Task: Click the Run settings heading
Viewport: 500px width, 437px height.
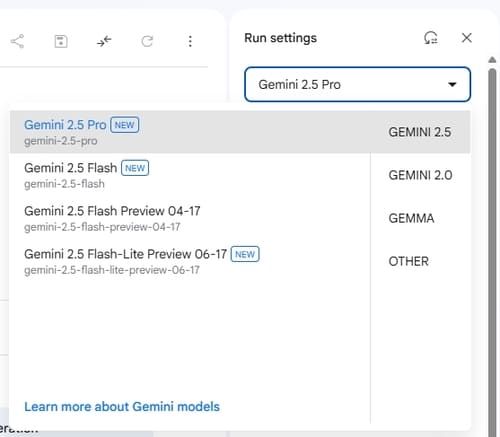Action: (x=280, y=38)
